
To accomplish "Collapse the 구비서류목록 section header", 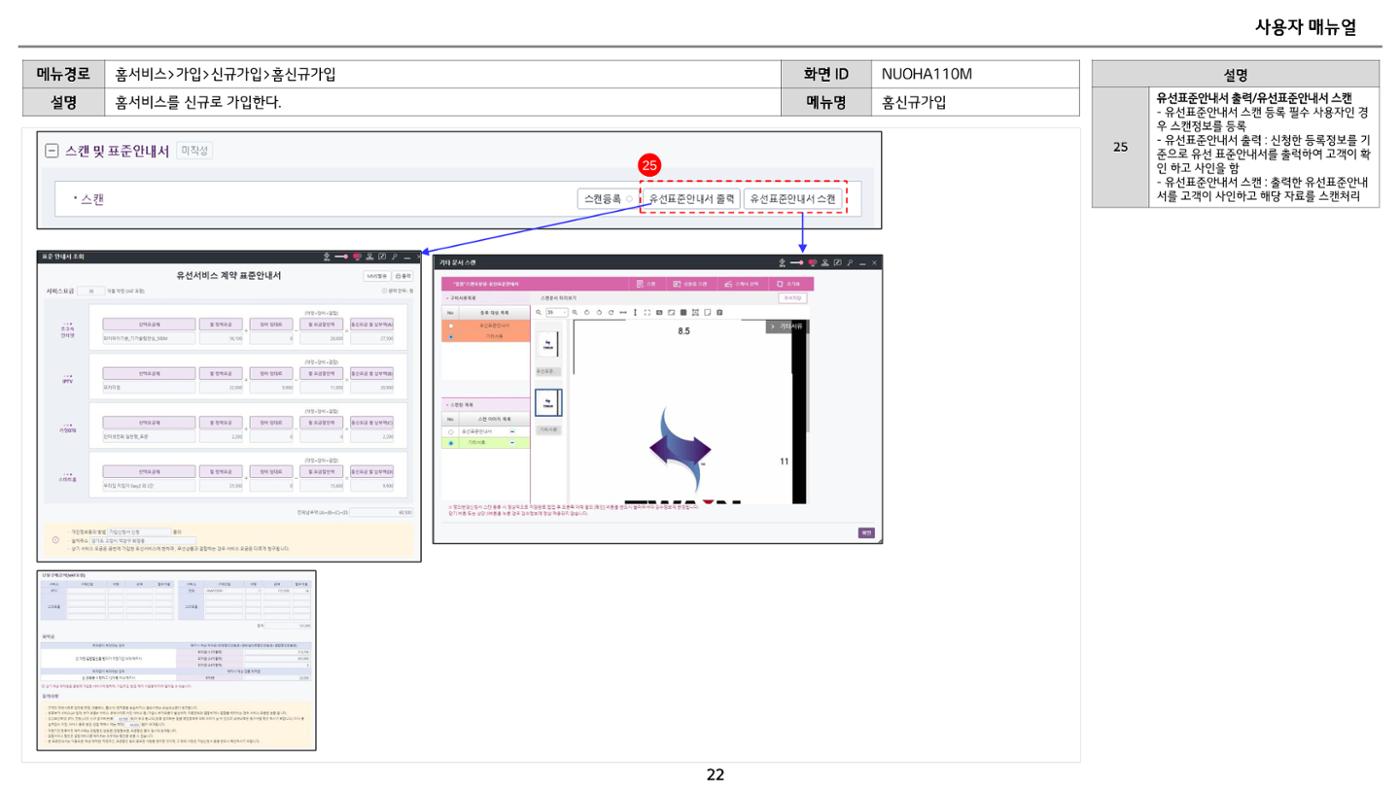I will tap(486, 298).
